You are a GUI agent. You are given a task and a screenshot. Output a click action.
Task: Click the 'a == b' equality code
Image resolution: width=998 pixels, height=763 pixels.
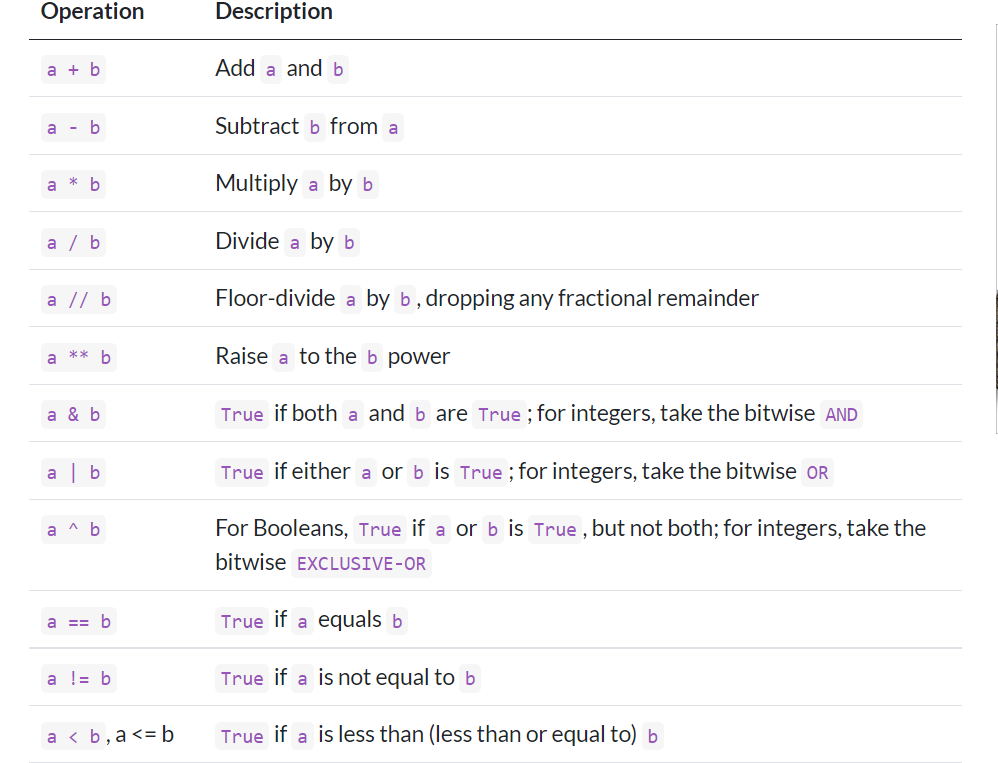79,622
